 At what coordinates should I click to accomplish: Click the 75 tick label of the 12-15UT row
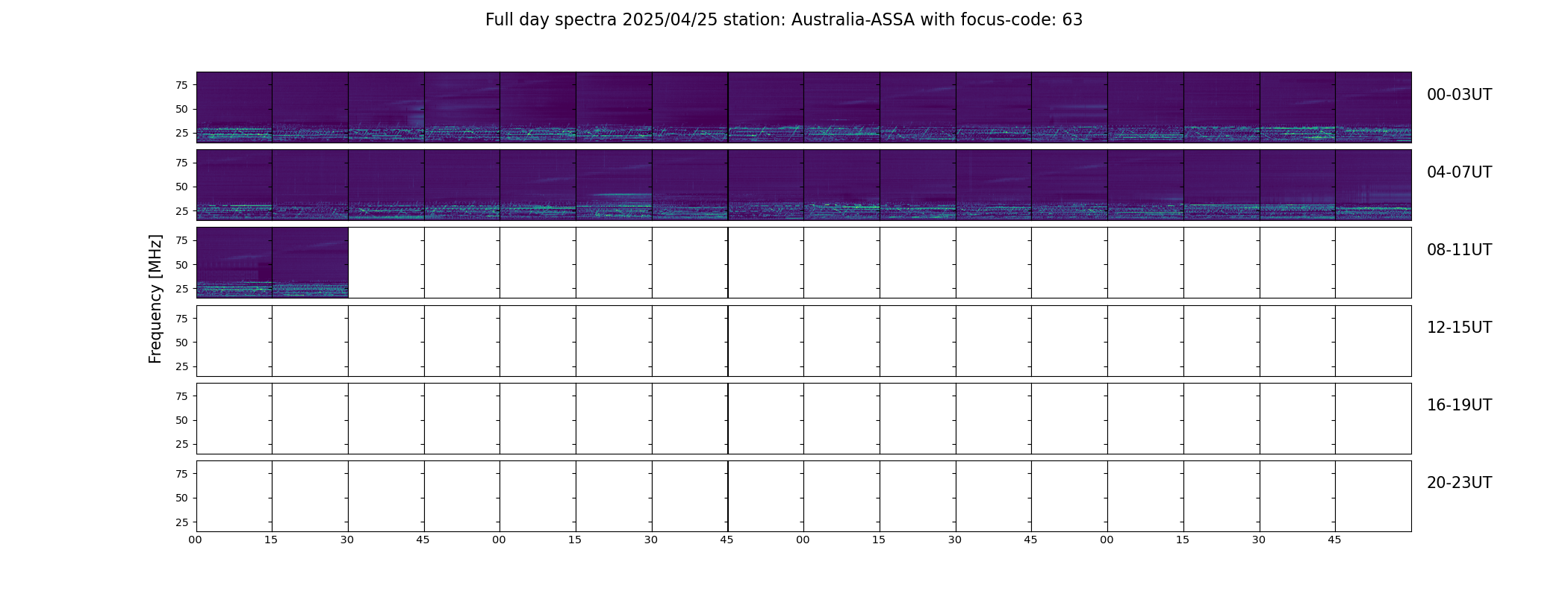[181, 319]
